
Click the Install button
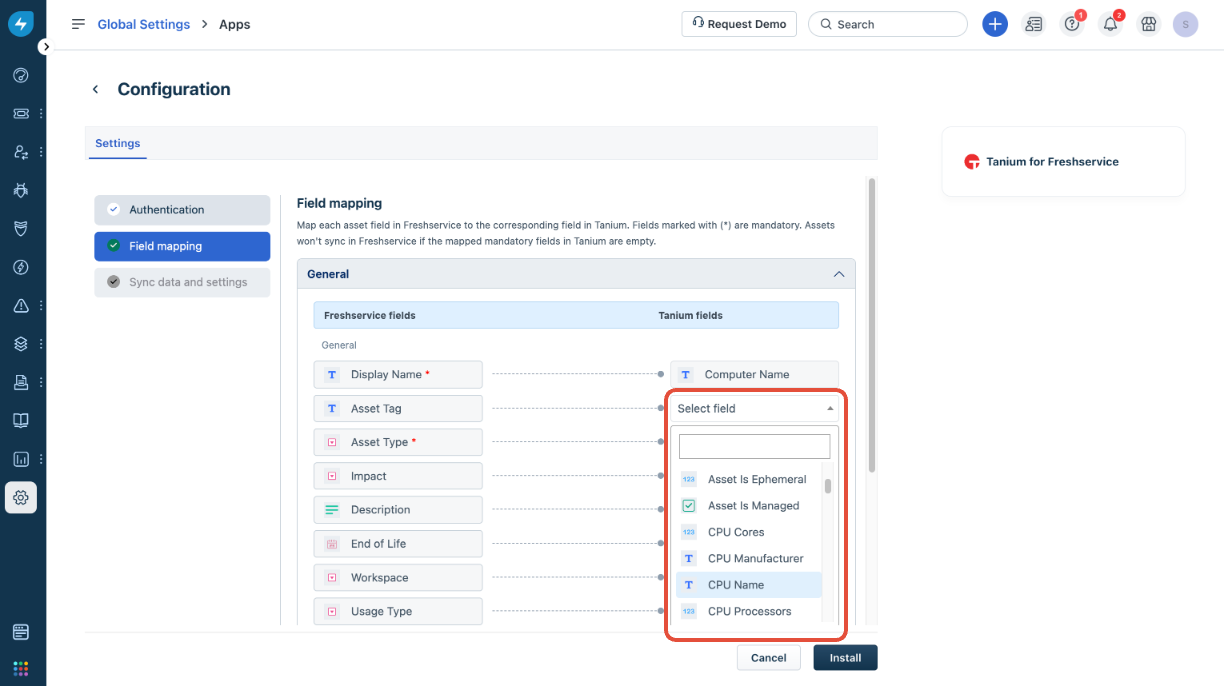(845, 658)
